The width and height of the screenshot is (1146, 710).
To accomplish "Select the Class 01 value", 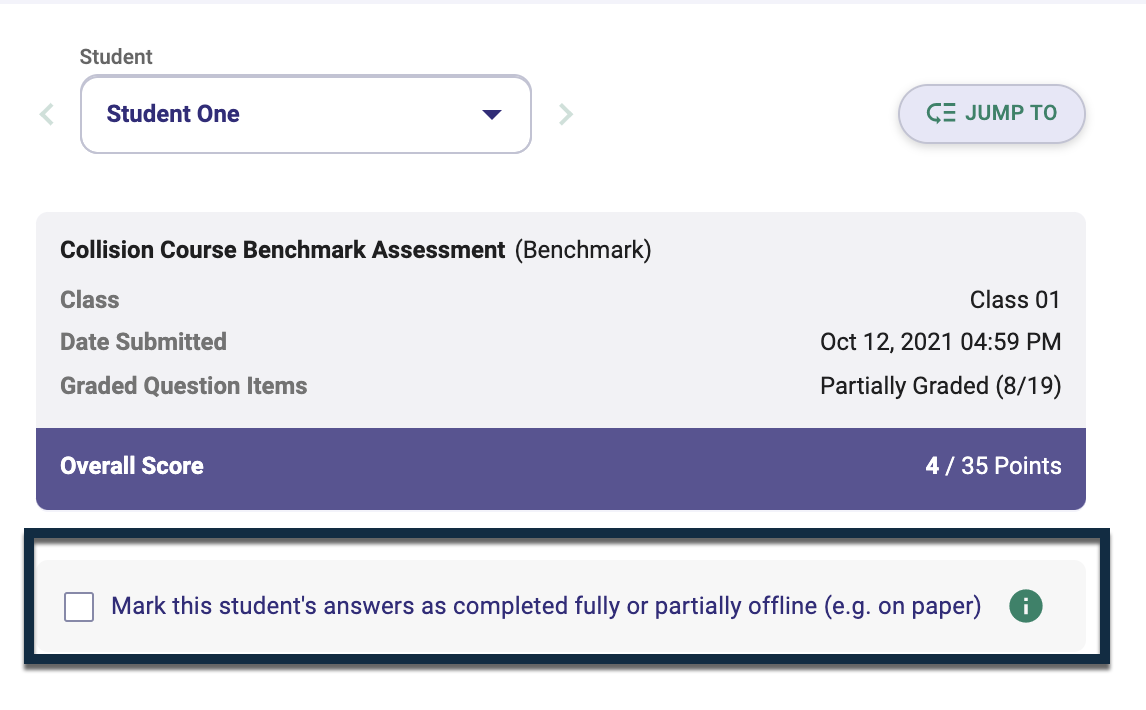I will coord(1015,300).
